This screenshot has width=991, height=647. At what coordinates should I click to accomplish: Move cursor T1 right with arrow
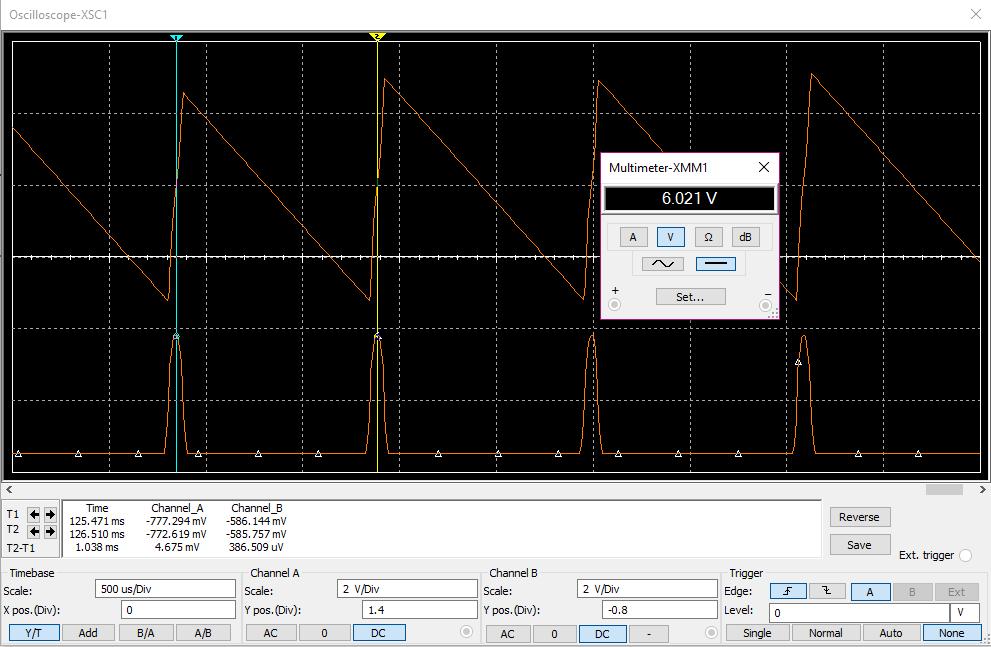50,514
